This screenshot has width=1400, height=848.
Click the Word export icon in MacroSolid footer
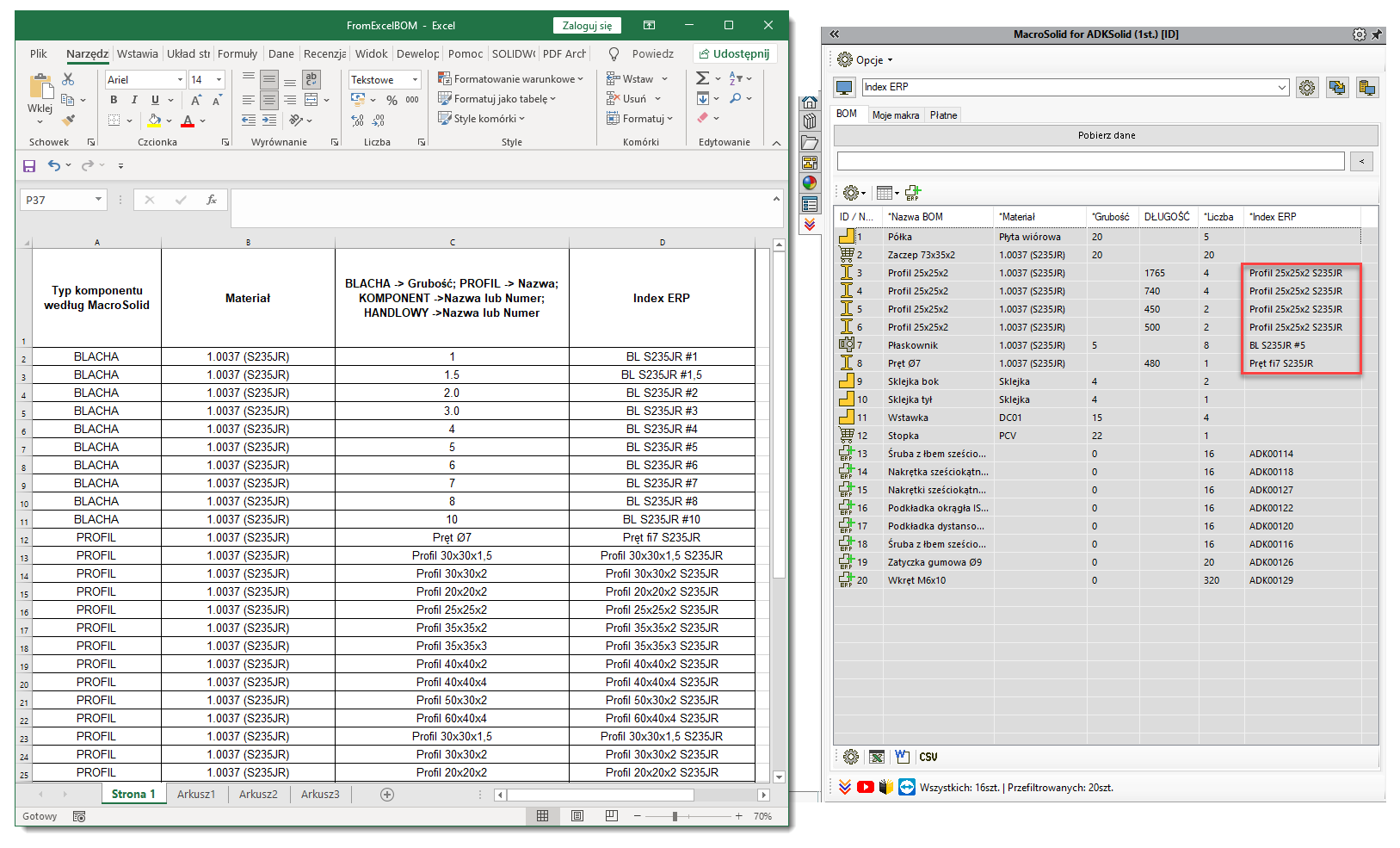[x=902, y=757]
